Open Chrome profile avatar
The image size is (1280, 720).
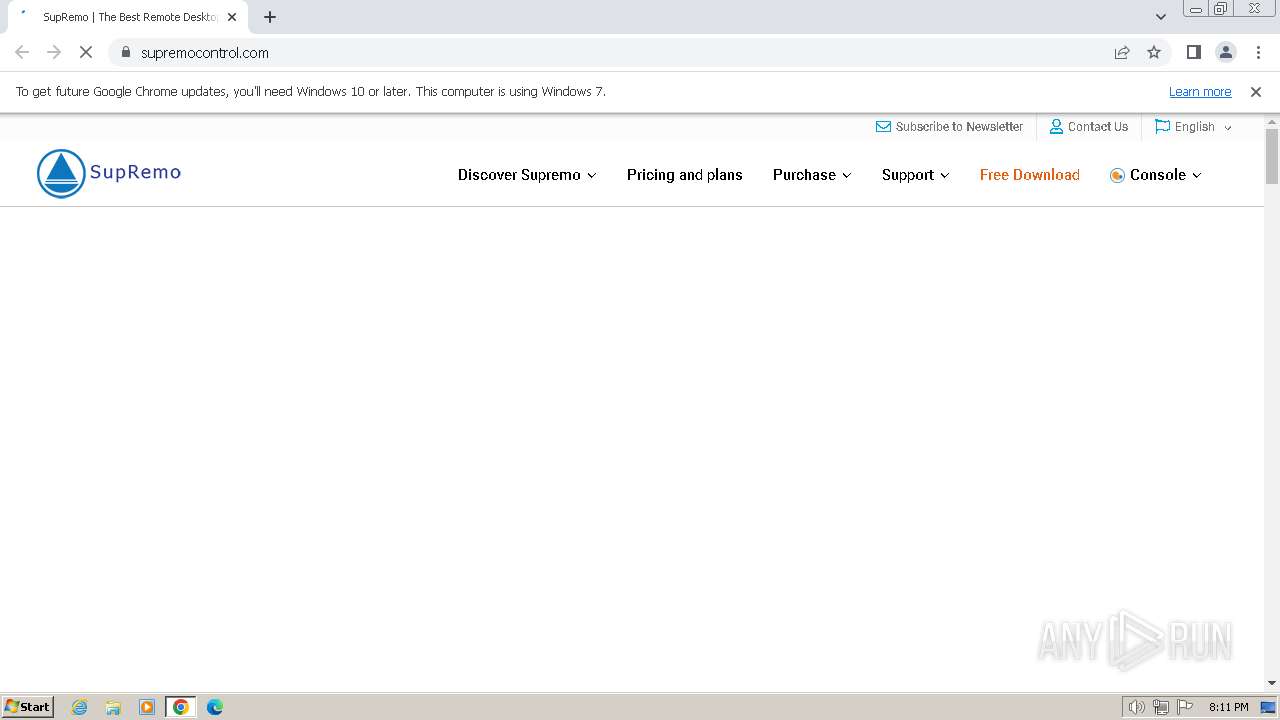coord(1226,52)
